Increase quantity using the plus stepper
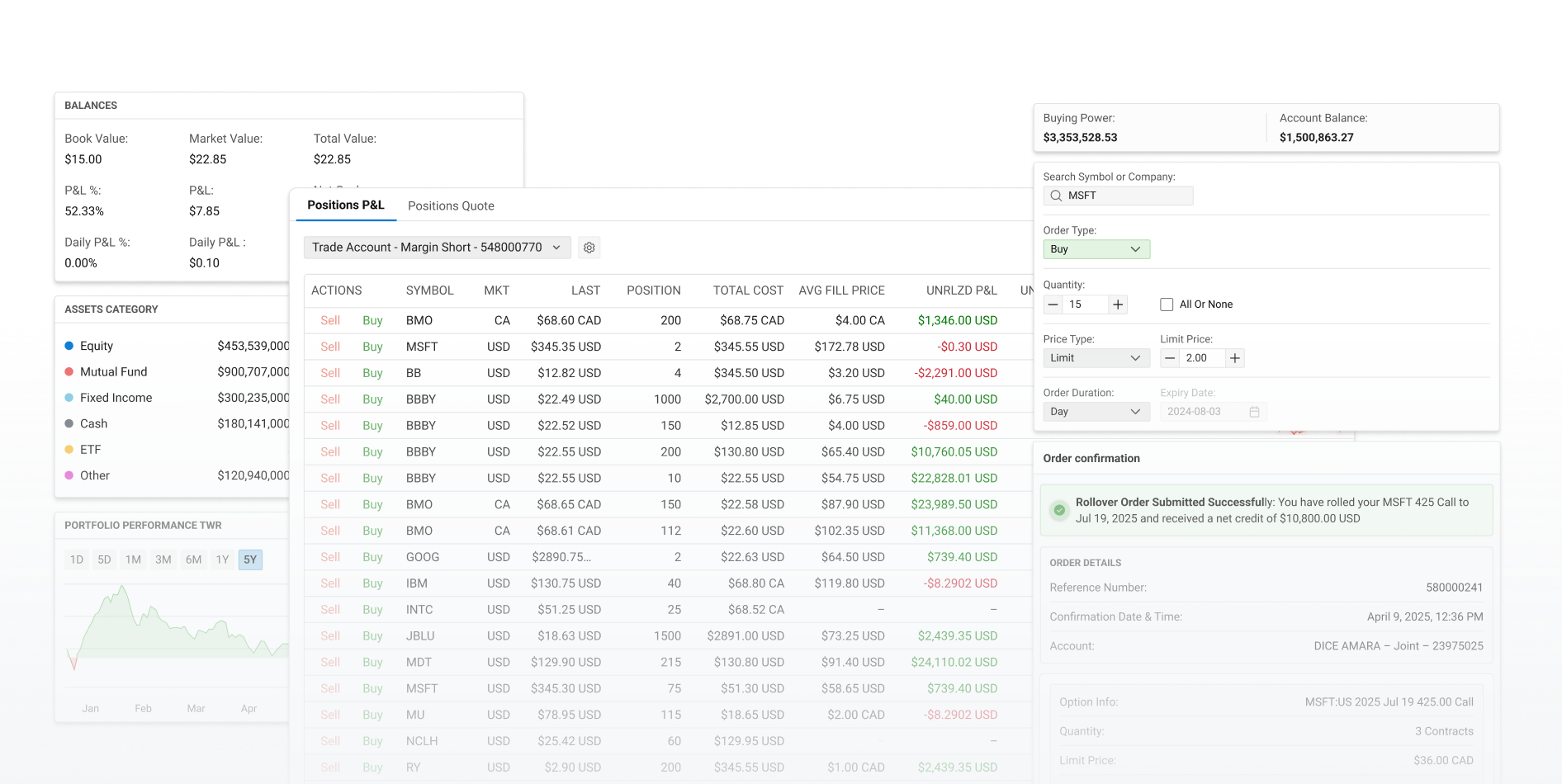This screenshot has height=784, width=1562. 1117,305
